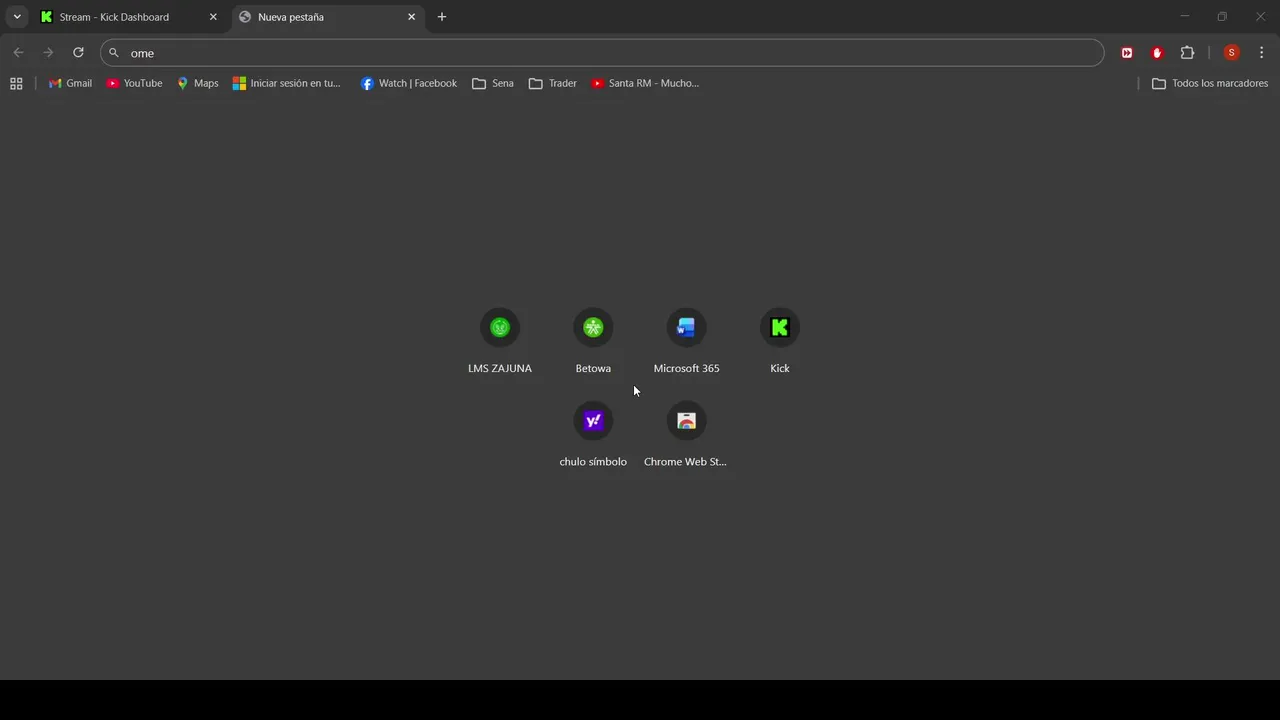Viewport: 1280px width, 720px height.
Task: Expand the Sena bookmarks folder
Action: pos(493,83)
